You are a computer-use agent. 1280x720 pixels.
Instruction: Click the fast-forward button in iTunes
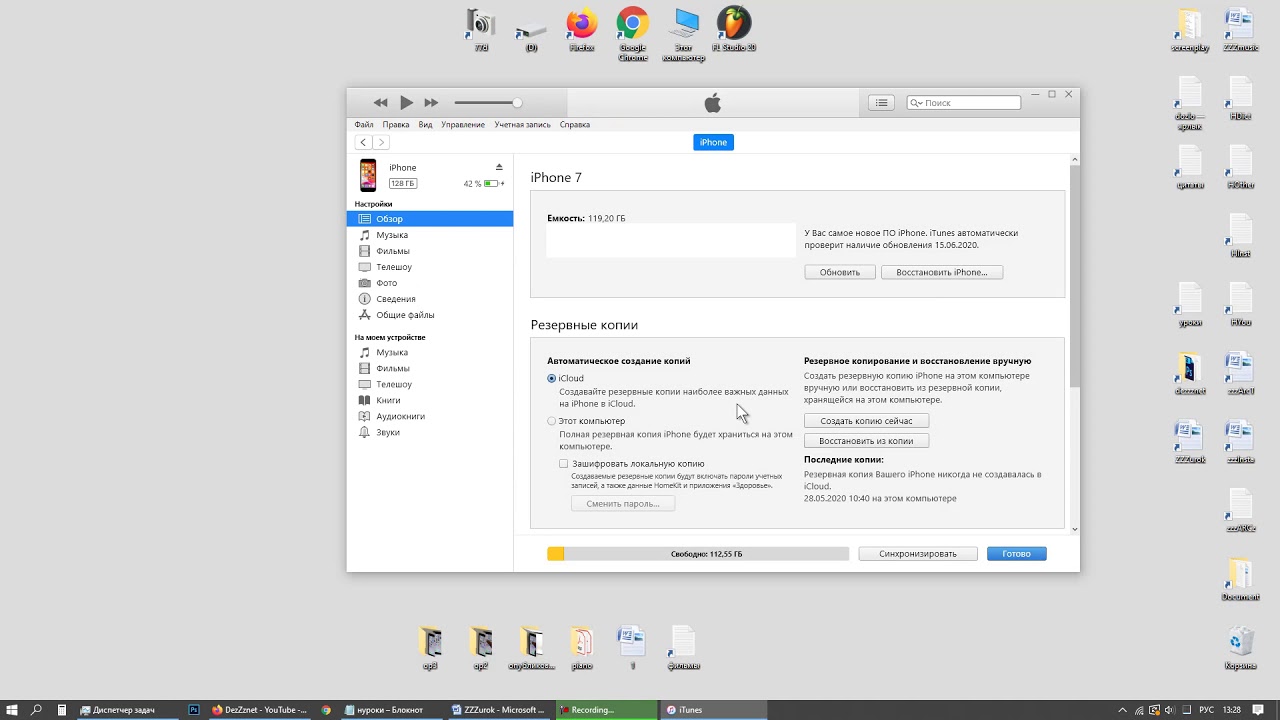431,103
